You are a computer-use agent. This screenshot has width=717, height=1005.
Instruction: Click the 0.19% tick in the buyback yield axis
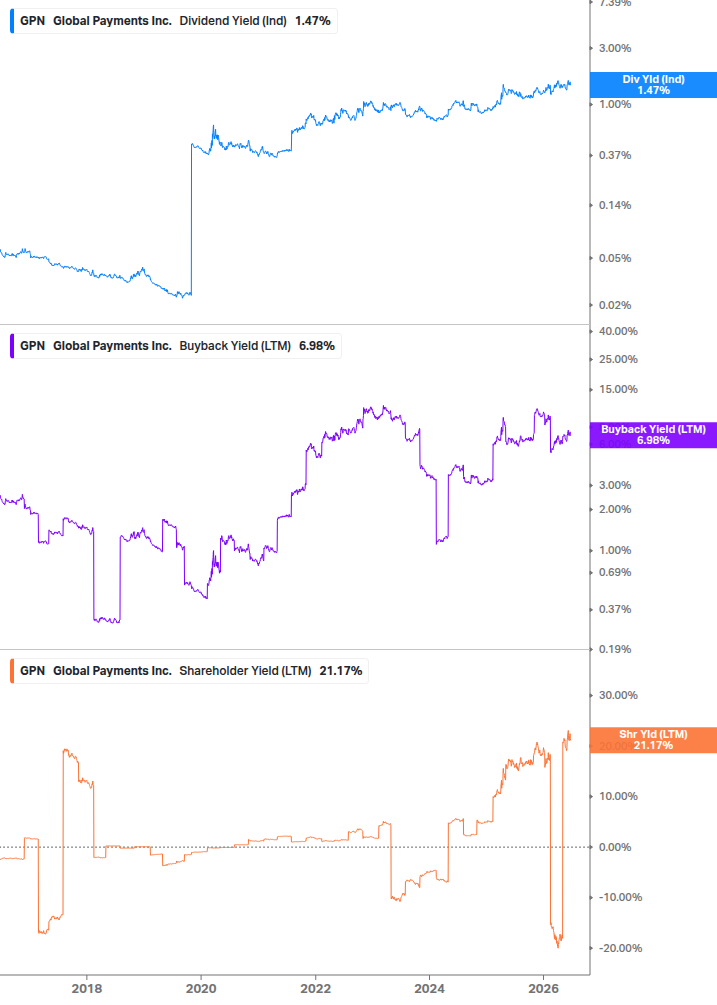(x=615, y=649)
